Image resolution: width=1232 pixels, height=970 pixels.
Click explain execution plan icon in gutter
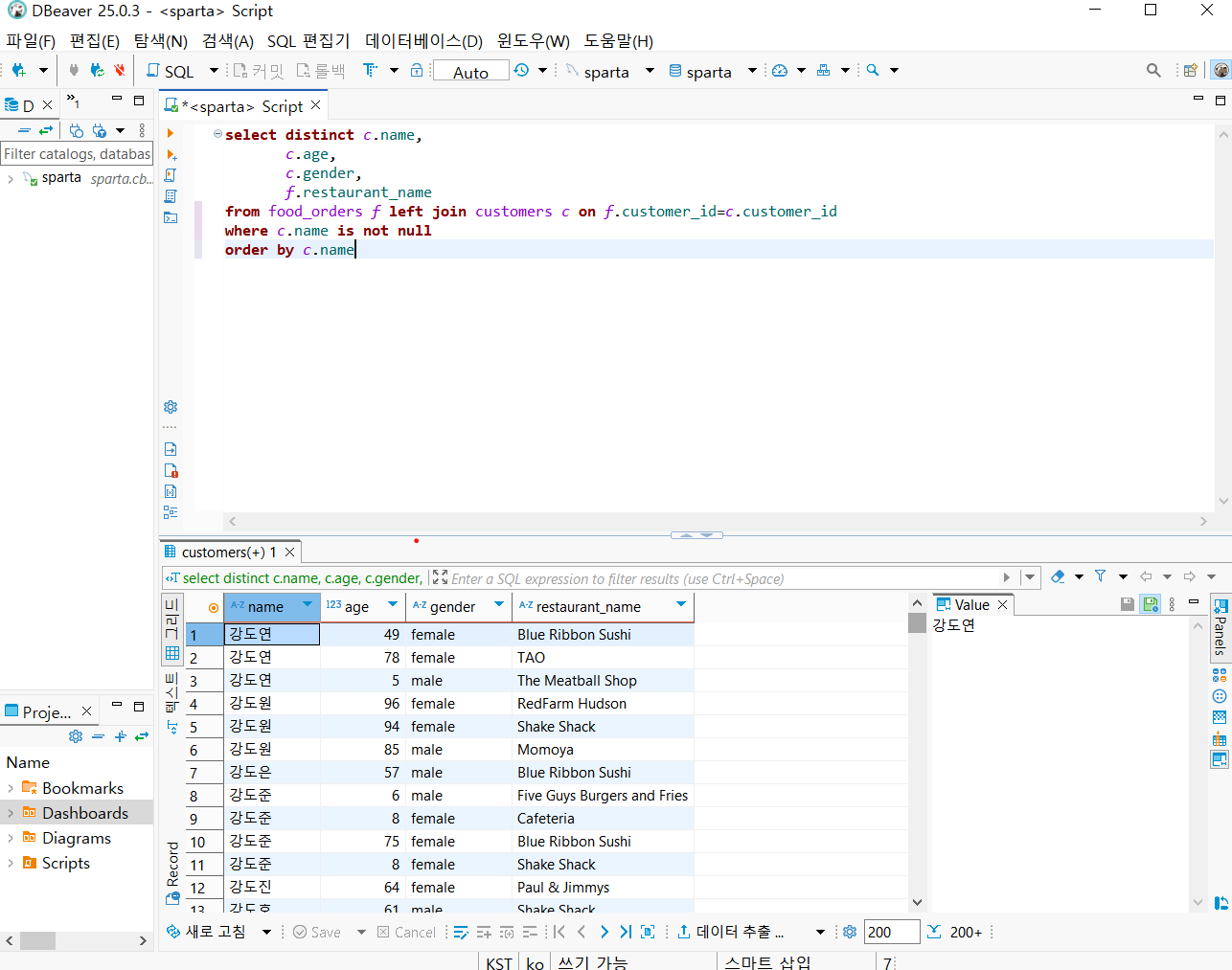pos(171,196)
